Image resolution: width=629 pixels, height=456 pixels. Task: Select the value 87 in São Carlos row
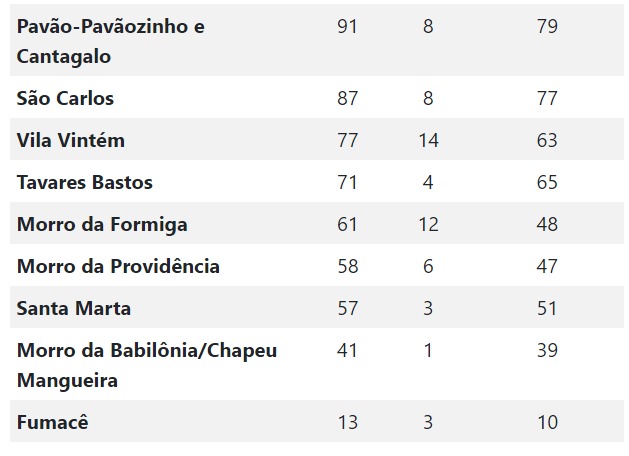[347, 98]
